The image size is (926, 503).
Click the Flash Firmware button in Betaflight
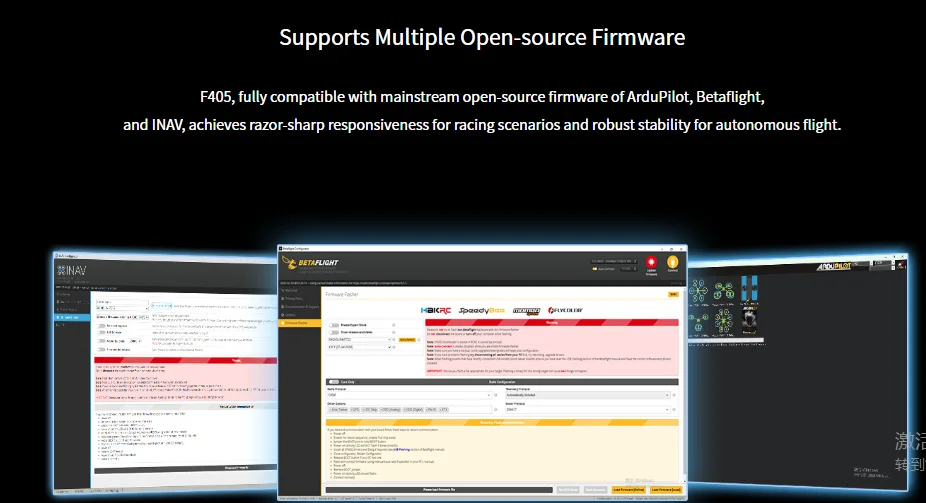pyautogui.click(x=595, y=489)
